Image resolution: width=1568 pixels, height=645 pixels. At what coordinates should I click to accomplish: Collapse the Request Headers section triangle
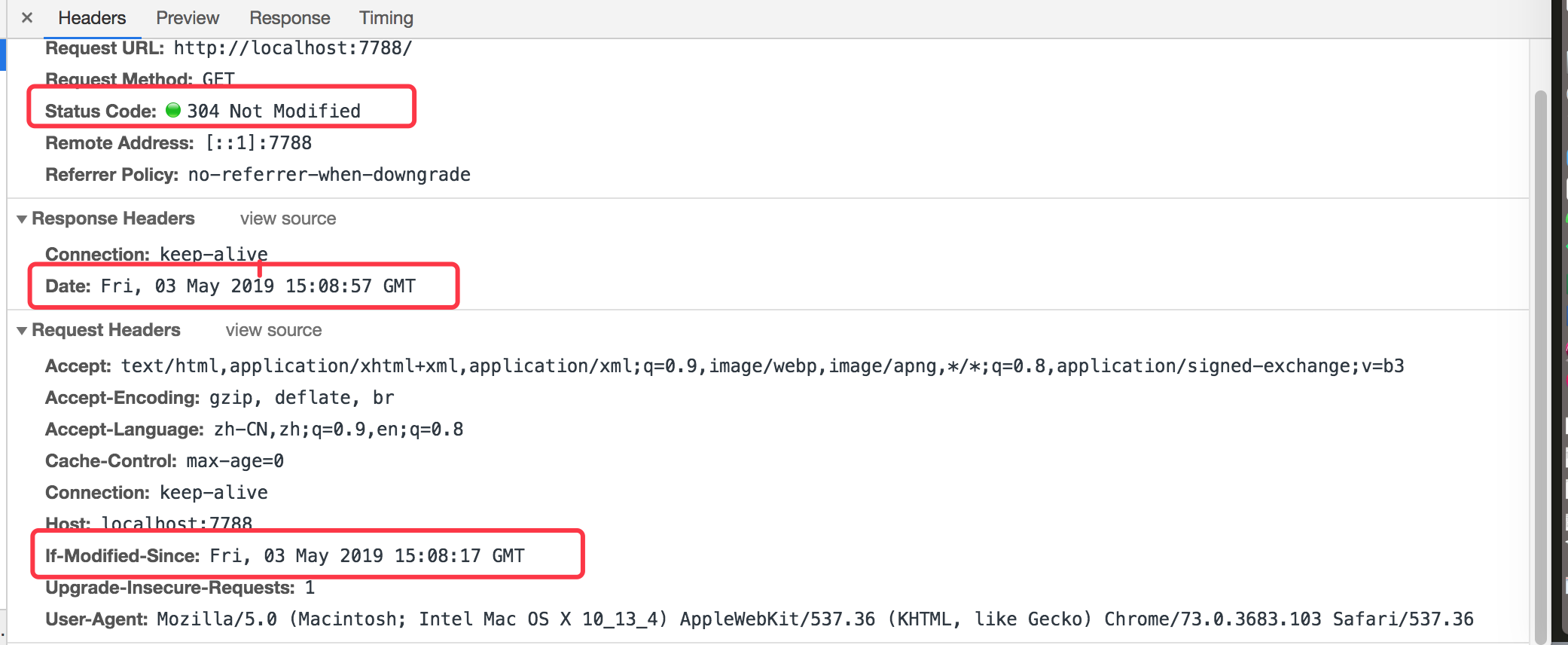click(x=22, y=331)
